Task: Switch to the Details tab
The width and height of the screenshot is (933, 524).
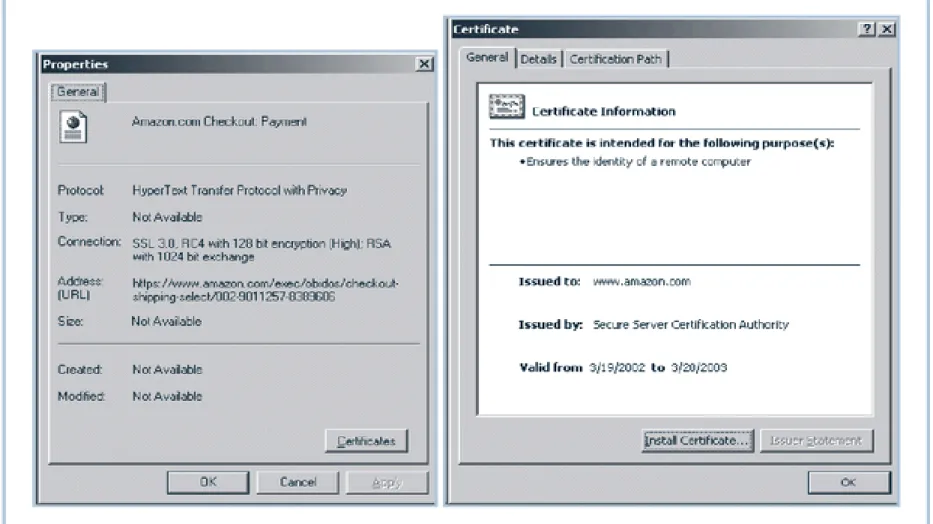Action: (538, 59)
